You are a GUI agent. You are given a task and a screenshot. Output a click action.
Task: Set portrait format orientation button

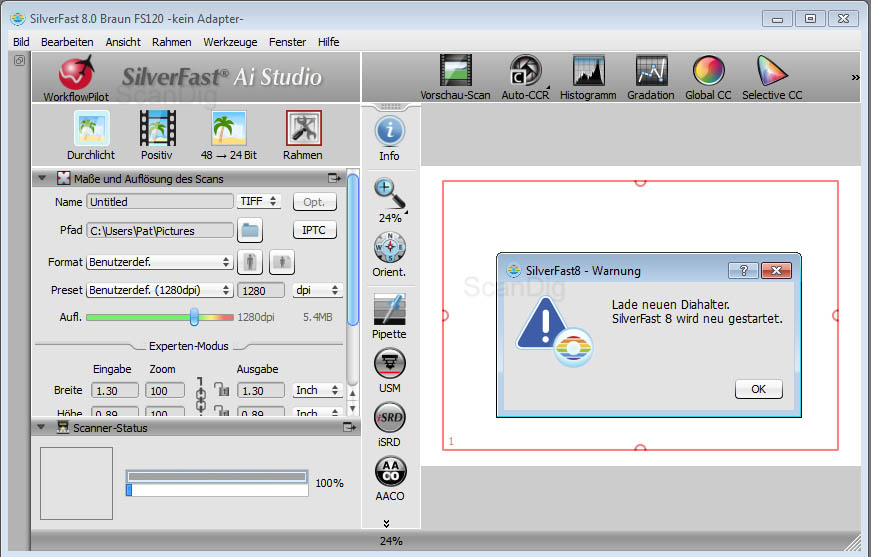(x=250, y=262)
